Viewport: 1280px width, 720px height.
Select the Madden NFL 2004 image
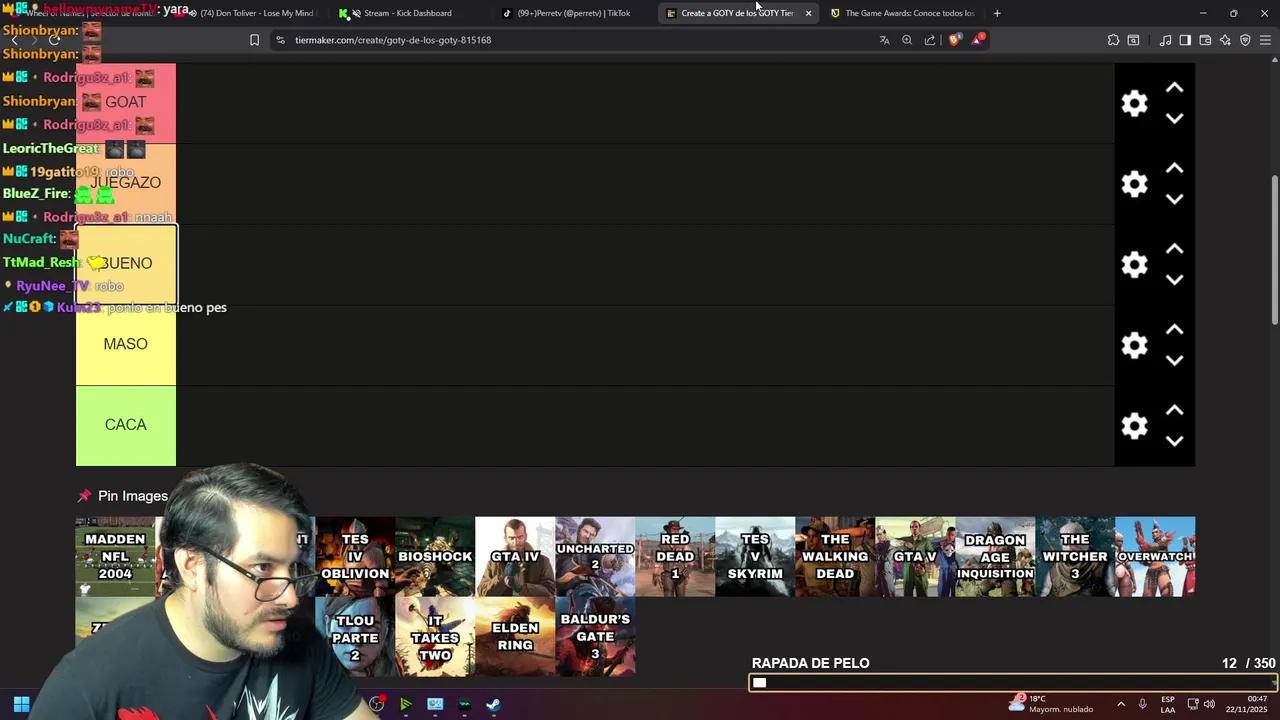tap(115, 556)
